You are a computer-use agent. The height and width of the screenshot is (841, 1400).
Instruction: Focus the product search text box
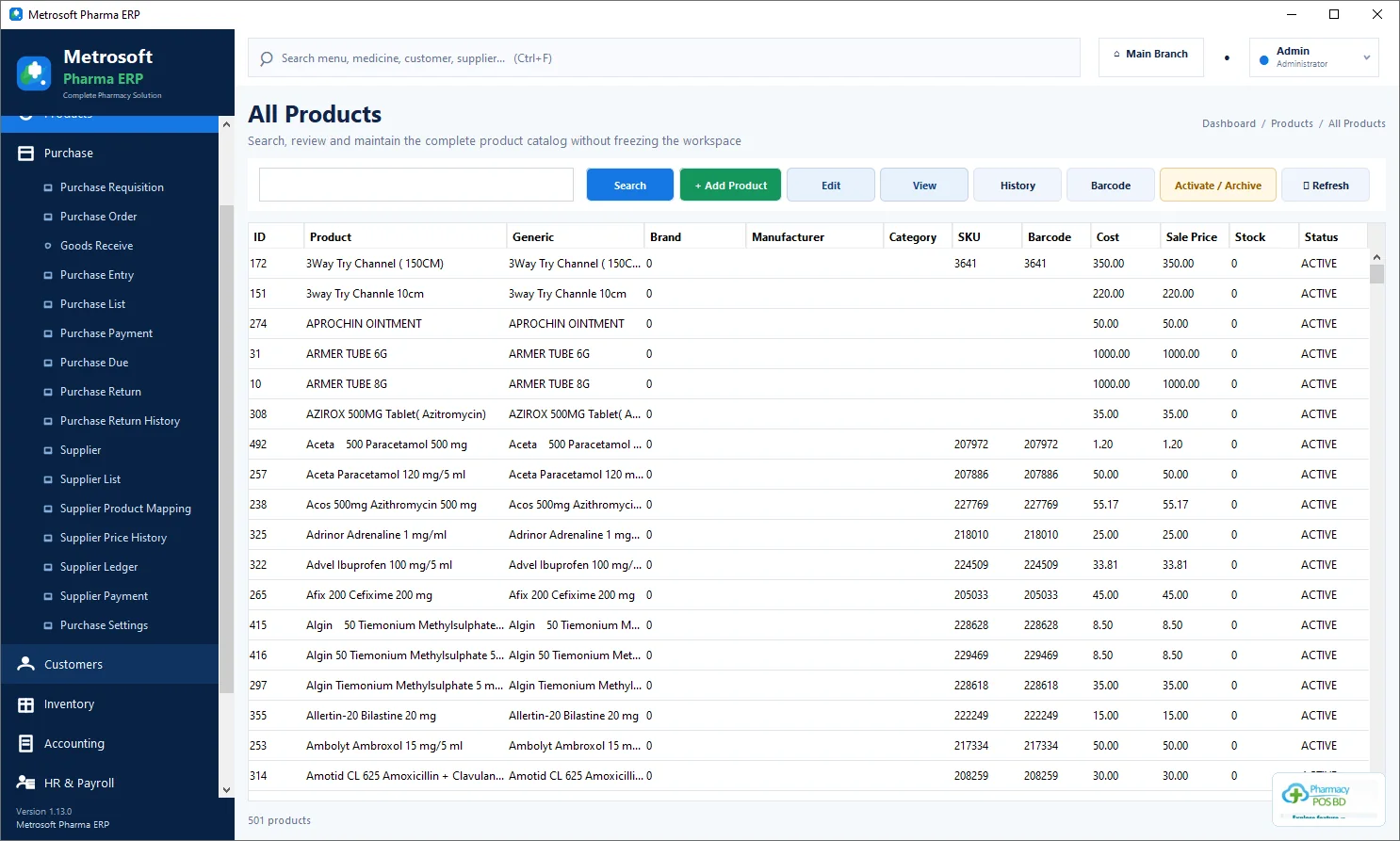[x=416, y=185]
